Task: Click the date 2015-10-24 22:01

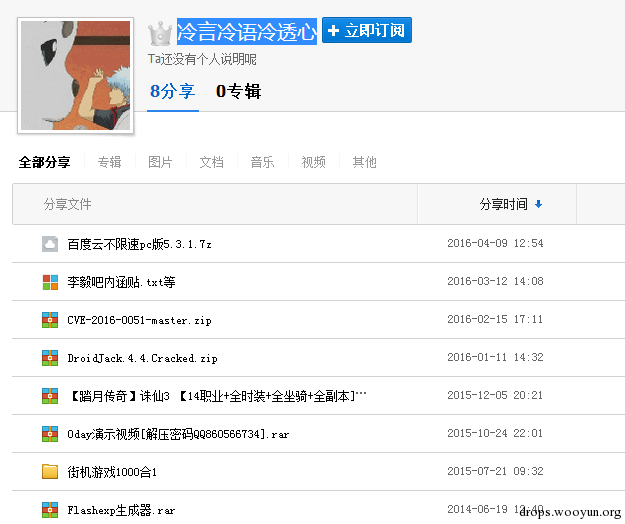Action: 495,433
